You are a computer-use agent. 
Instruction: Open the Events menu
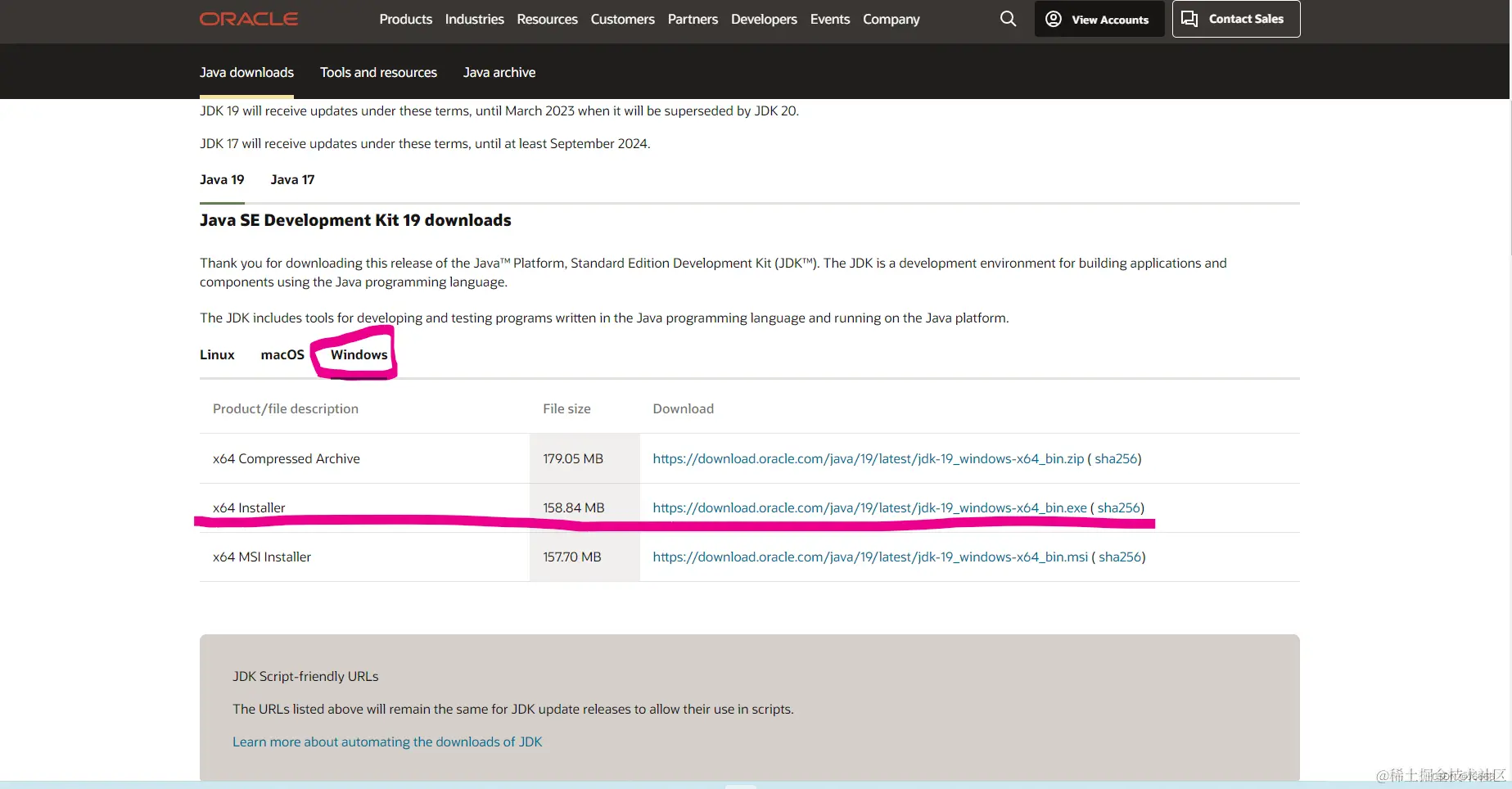pos(830,19)
